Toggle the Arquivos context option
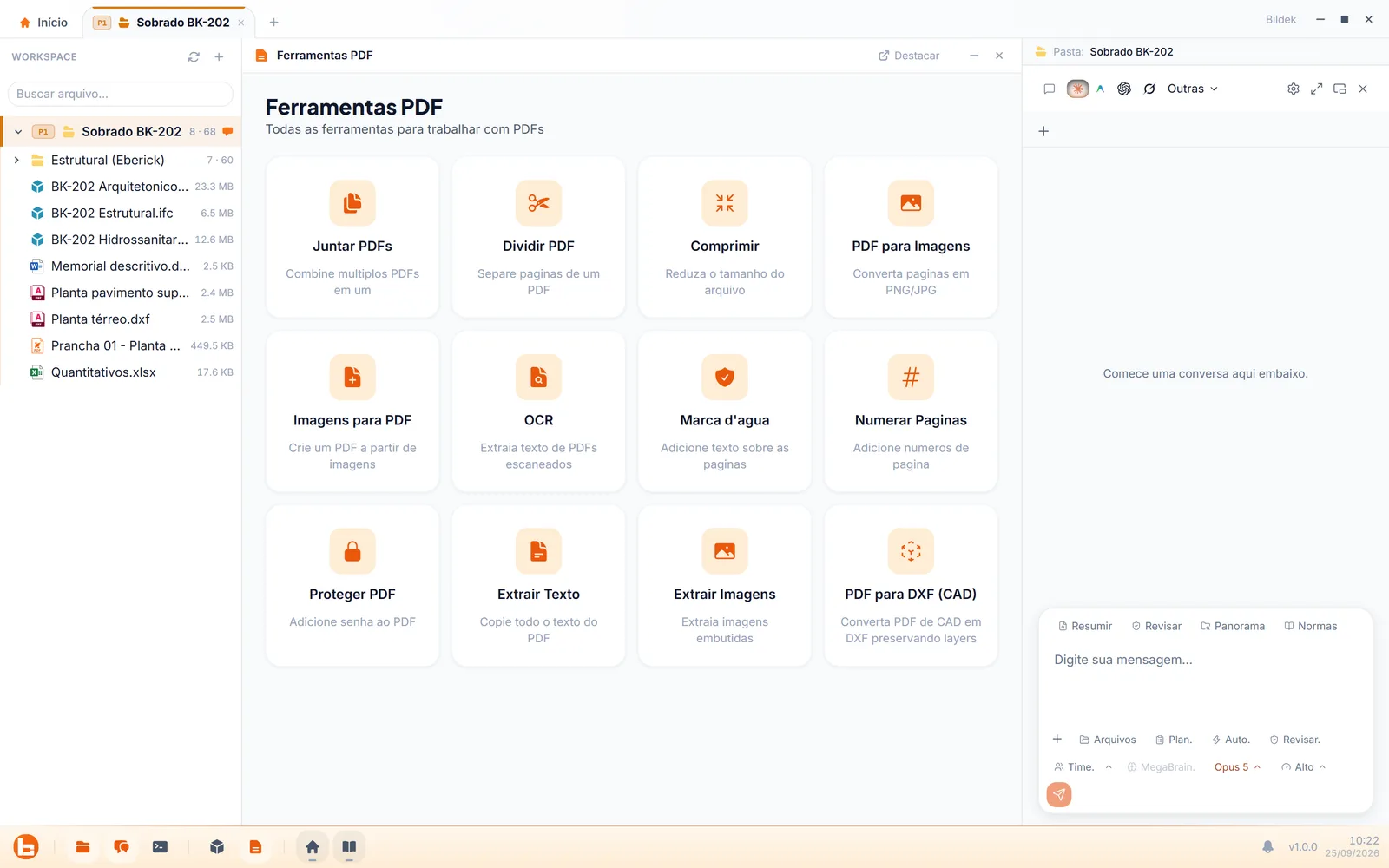The image size is (1389, 868). (1108, 740)
